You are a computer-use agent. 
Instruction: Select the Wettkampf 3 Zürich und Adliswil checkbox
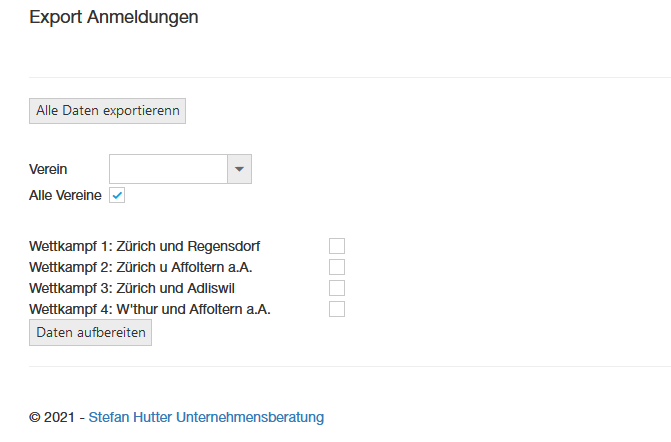click(x=337, y=288)
